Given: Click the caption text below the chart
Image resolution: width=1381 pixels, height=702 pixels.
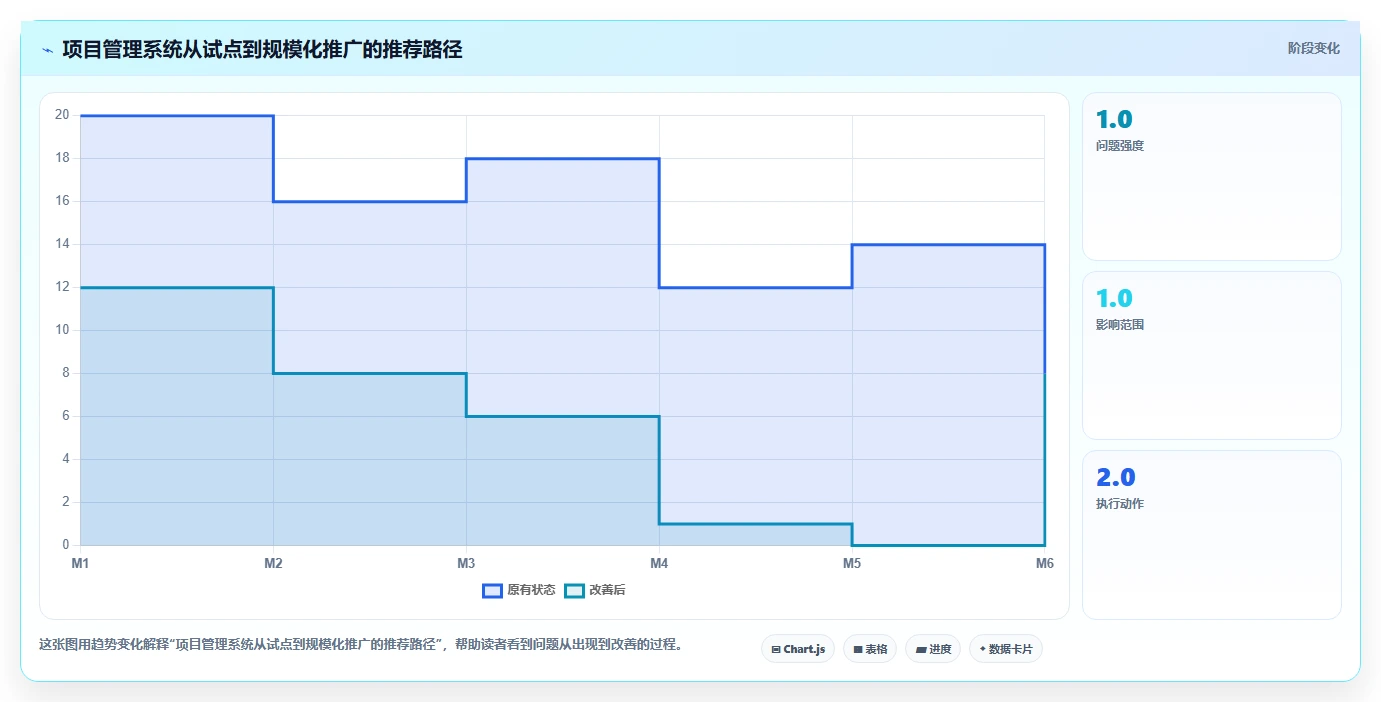Looking at the screenshot, I should 364,644.
